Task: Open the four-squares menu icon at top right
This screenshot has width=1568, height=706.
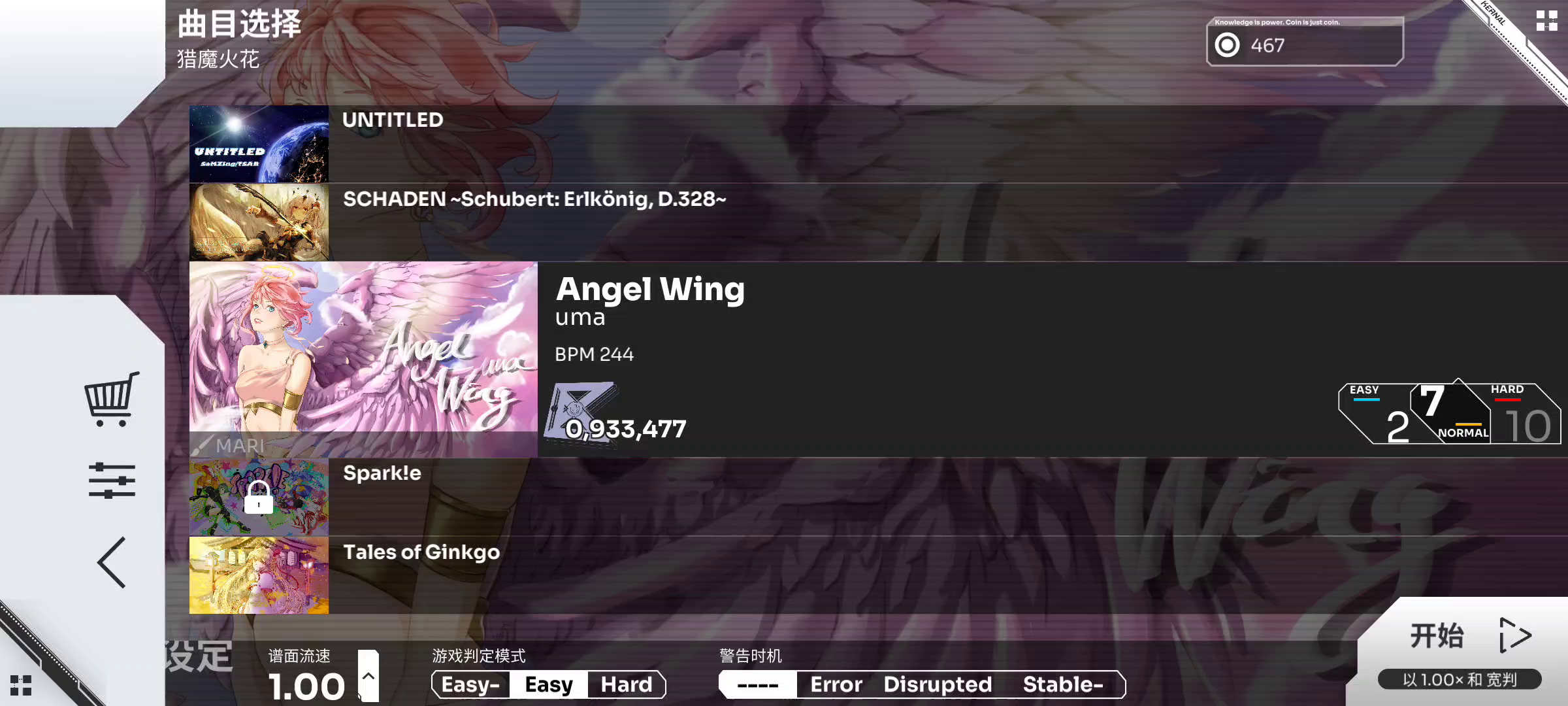Action: coord(1546,20)
